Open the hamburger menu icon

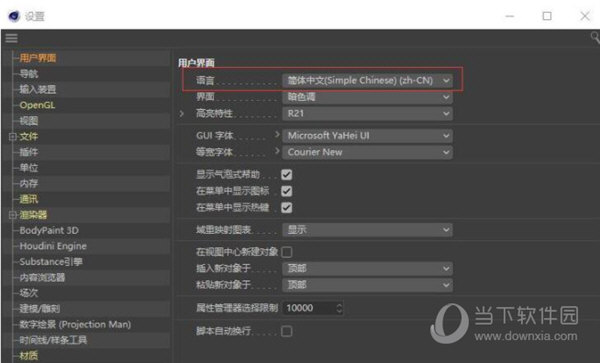[x=11, y=38]
